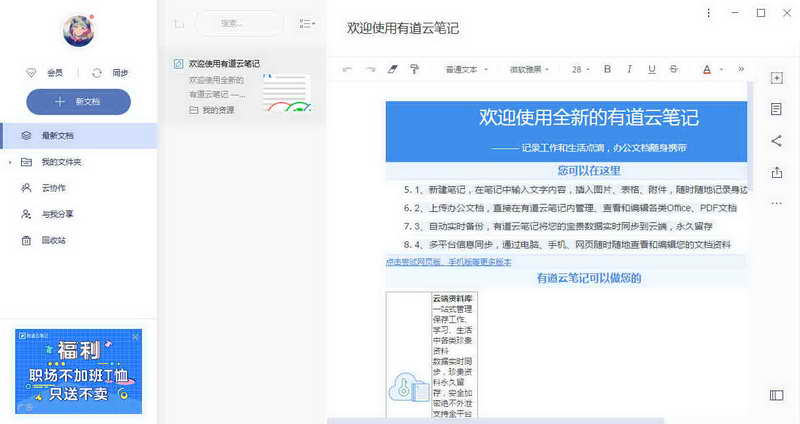Click the list line starting 自动实时备份
Image resolution: width=800 pixels, height=424 pixels.
point(558,227)
